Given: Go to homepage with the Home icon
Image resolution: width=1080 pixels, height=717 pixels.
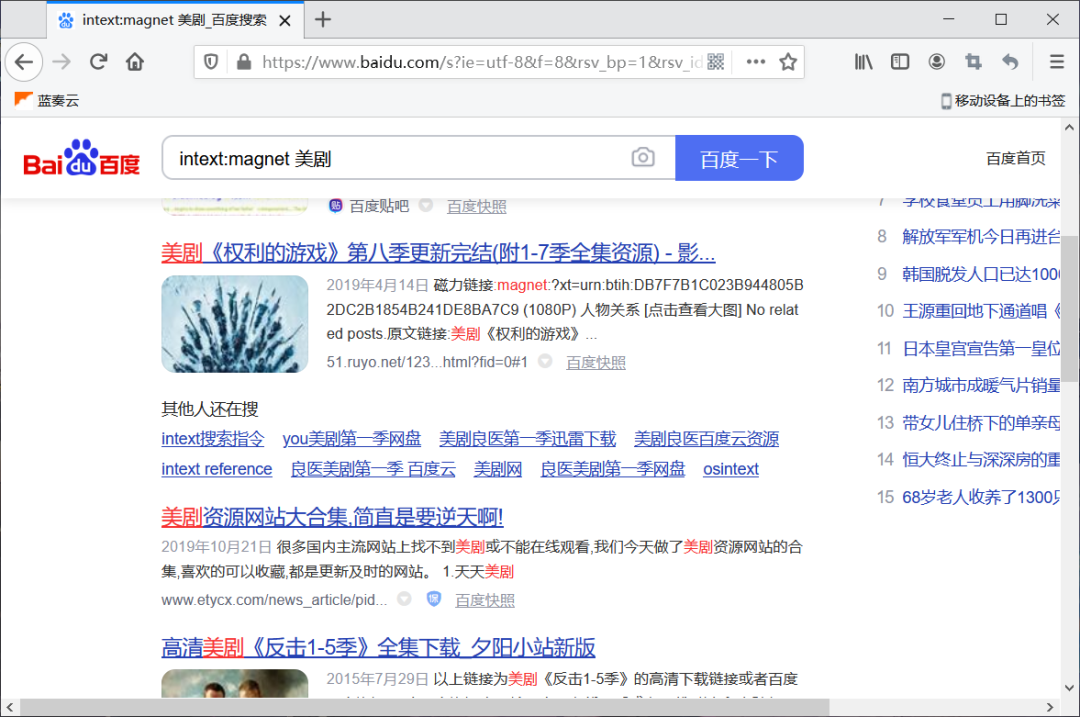Looking at the screenshot, I should (134, 61).
